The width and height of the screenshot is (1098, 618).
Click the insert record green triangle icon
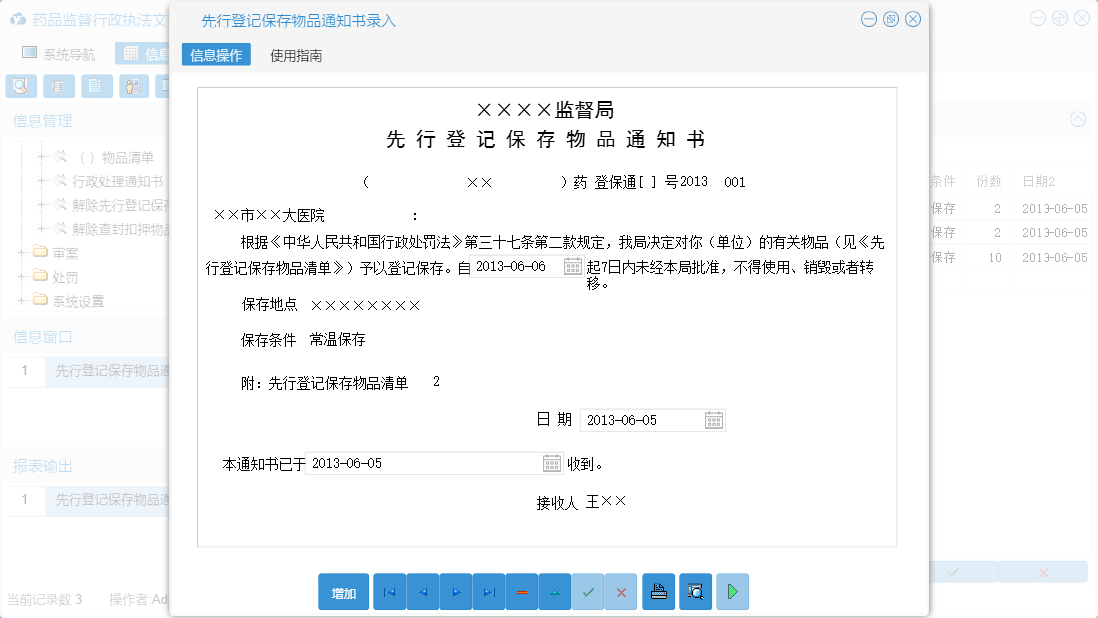coord(555,591)
